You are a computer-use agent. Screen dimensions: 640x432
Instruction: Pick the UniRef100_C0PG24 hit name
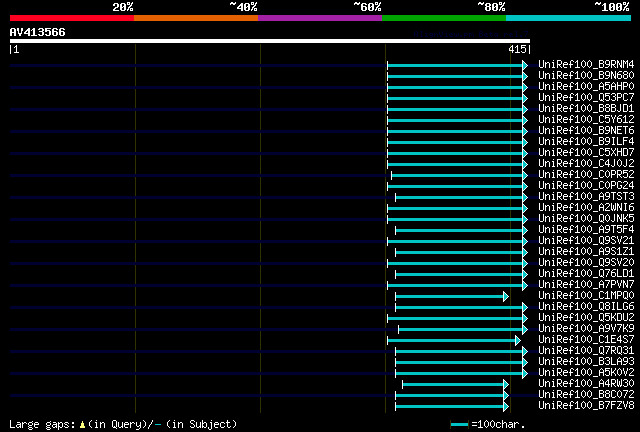(586, 186)
